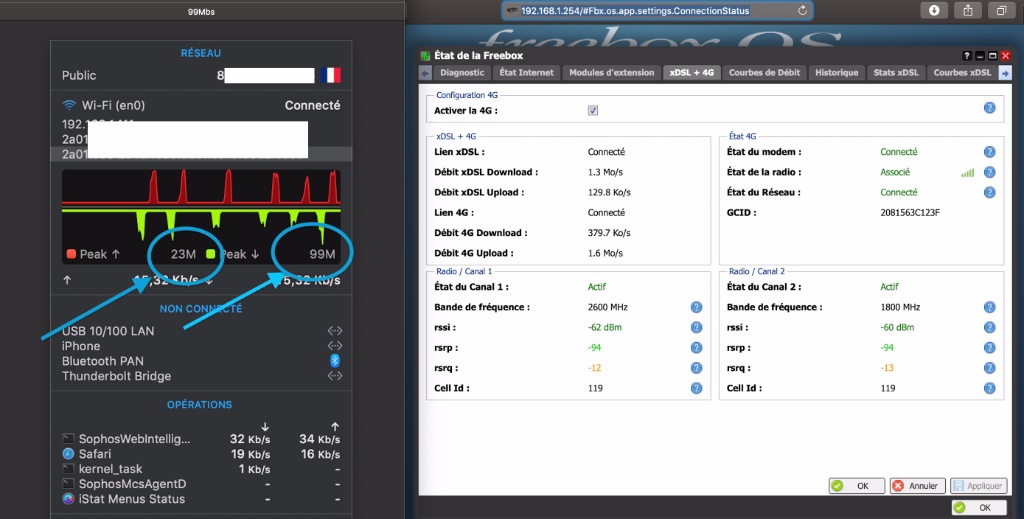Click OK button beside Annuler

tap(856, 486)
